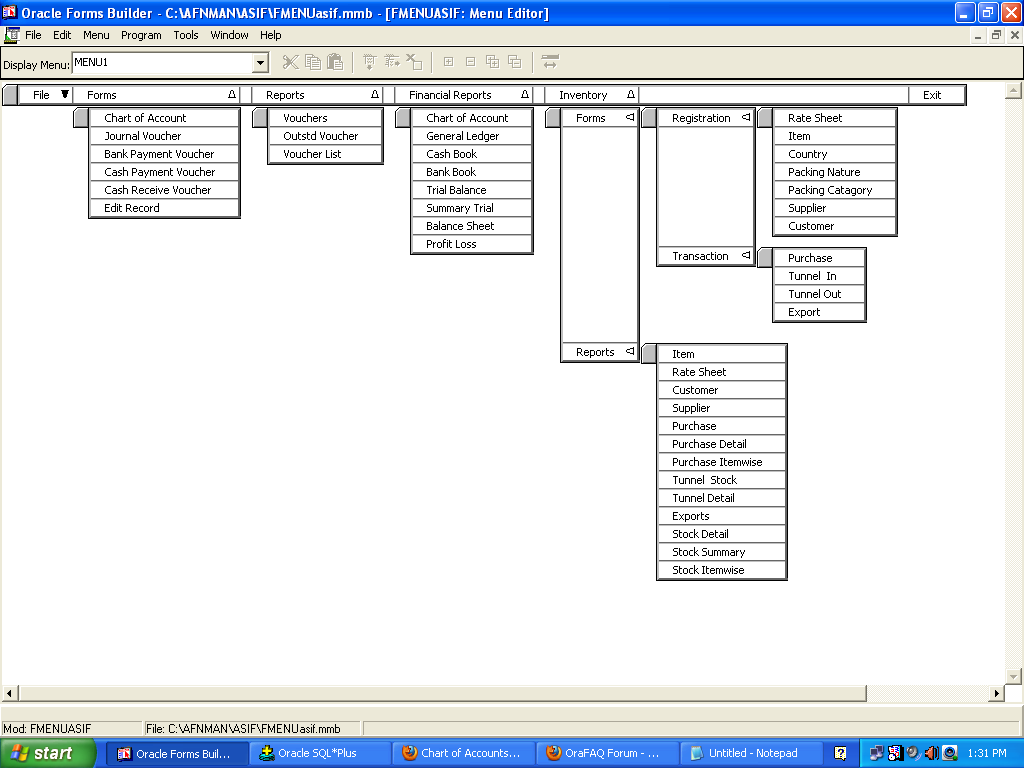Click the question mark icon on the taskbar
Viewport: 1024px width, 768px height.
coord(840,753)
